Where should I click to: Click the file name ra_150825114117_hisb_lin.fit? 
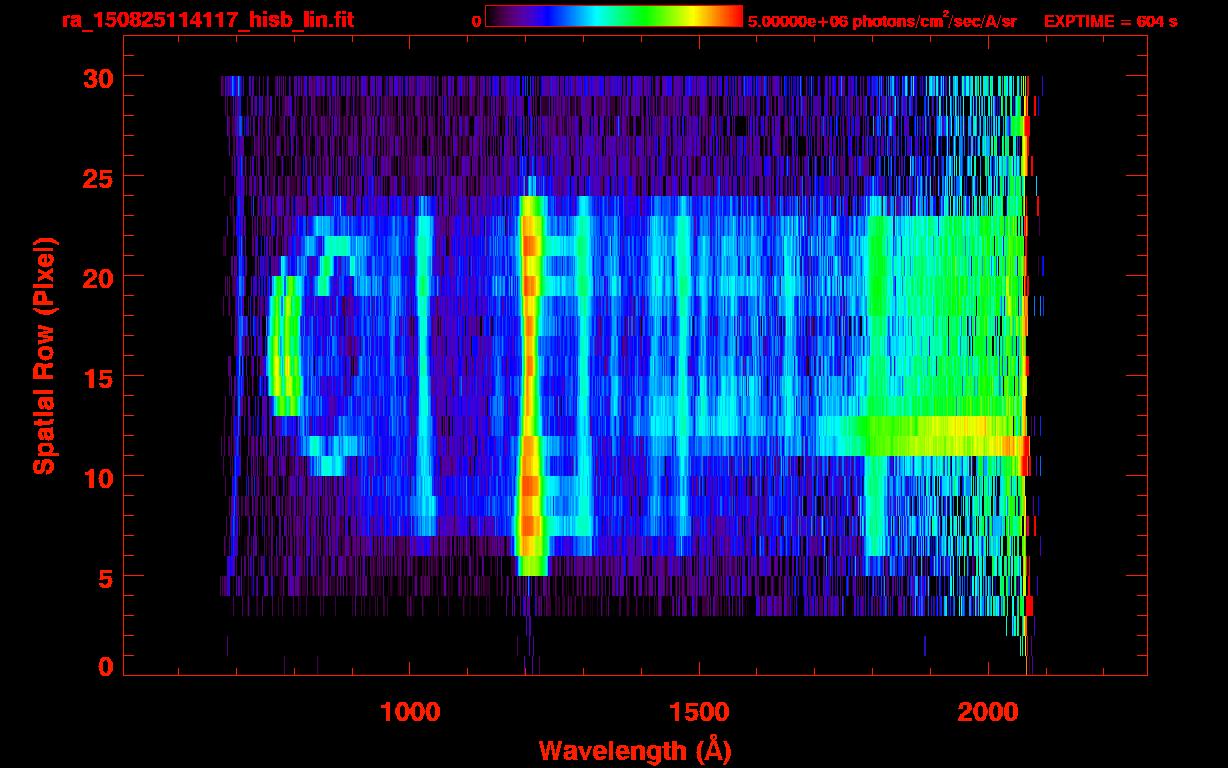[x=208, y=20]
